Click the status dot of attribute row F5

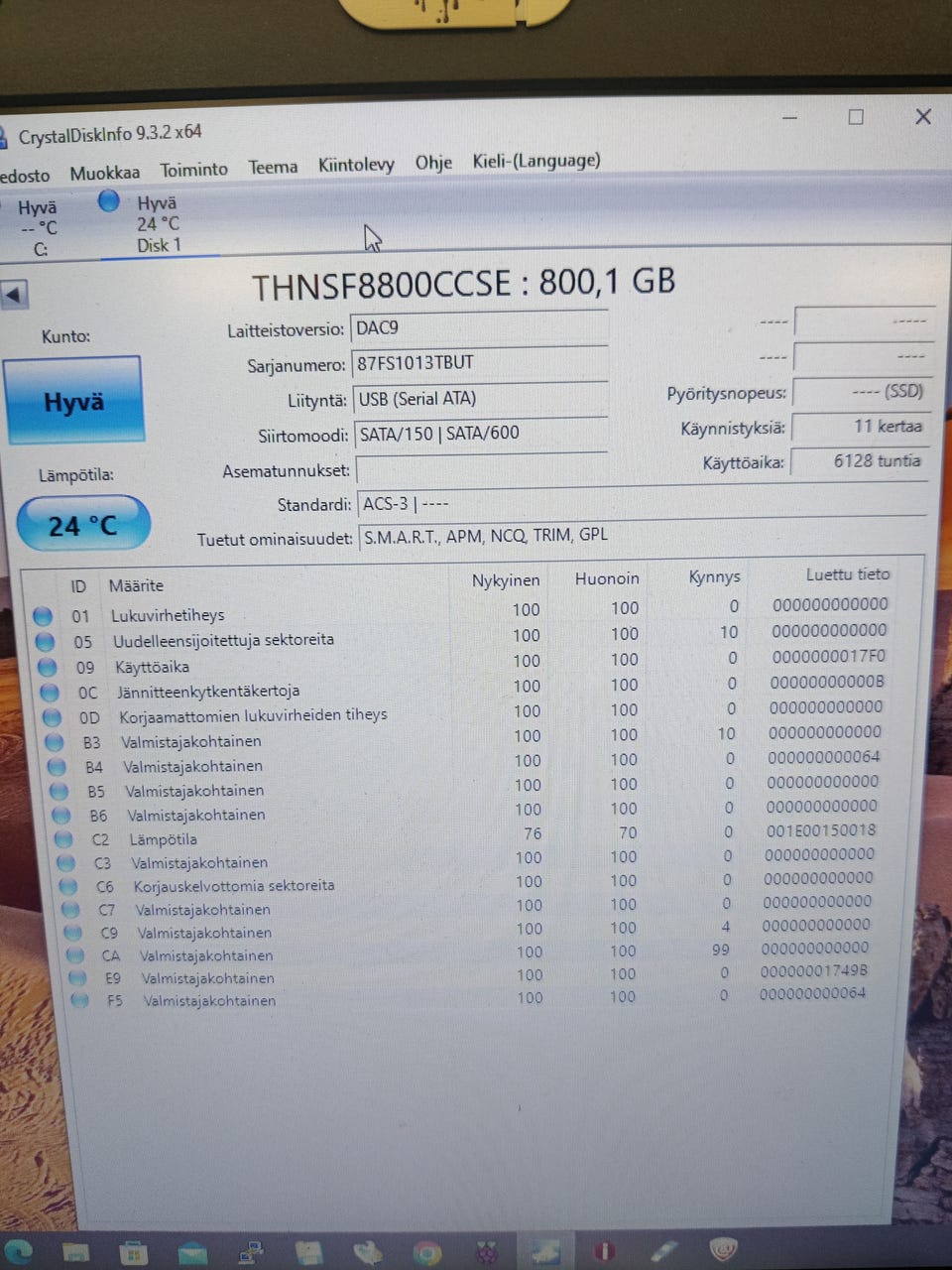click(x=80, y=1001)
